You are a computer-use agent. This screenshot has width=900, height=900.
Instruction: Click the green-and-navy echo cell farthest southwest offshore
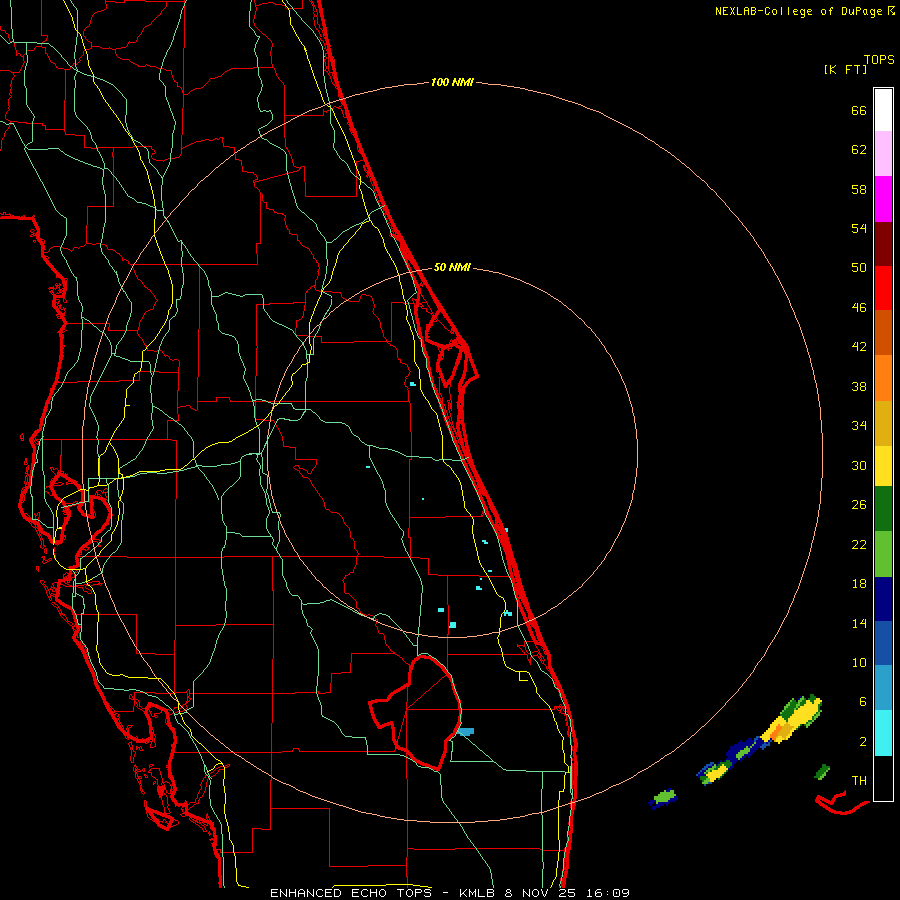point(664,798)
